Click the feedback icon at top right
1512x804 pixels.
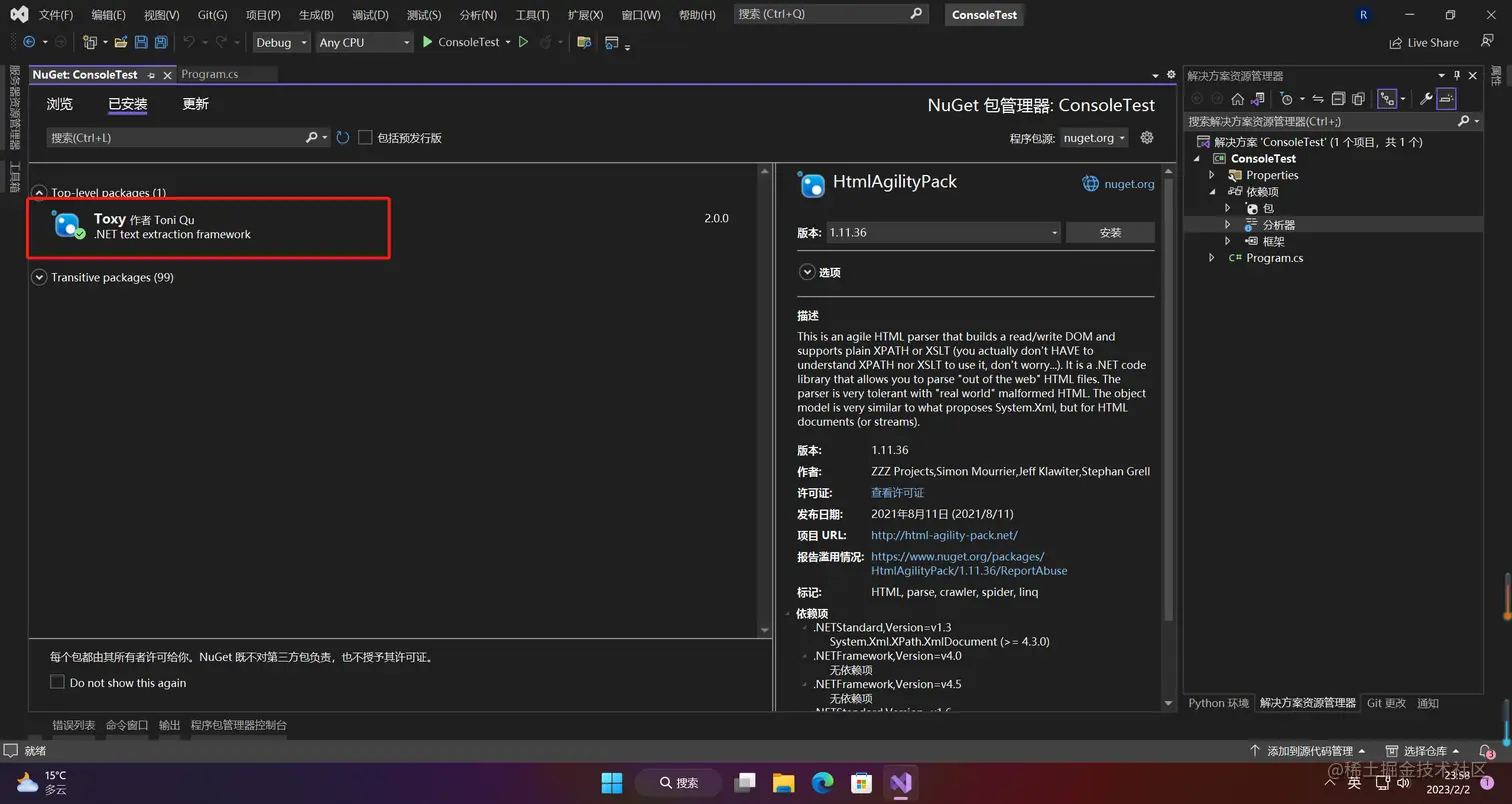[1487, 42]
